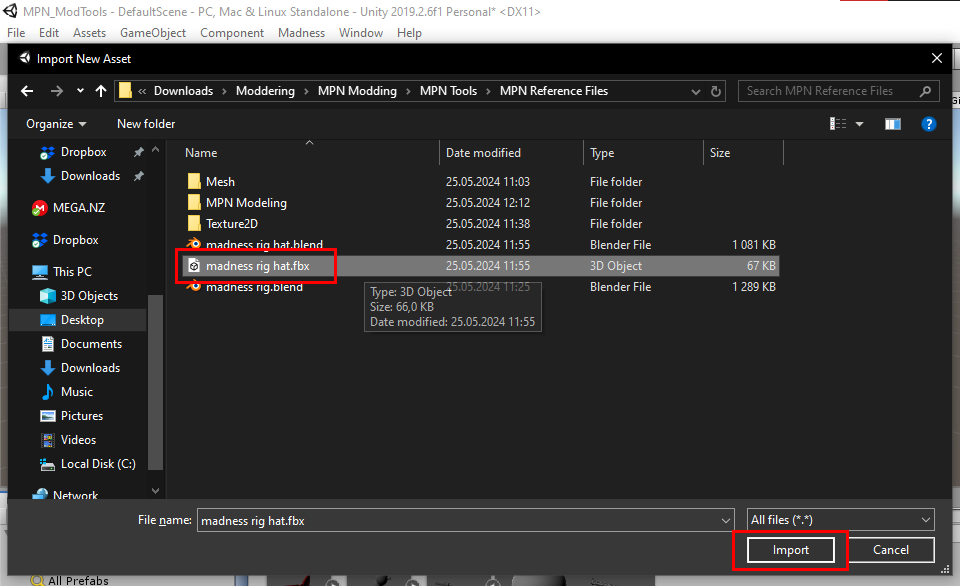
Task: Open Unity's Madness menu
Action: point(301,33)
